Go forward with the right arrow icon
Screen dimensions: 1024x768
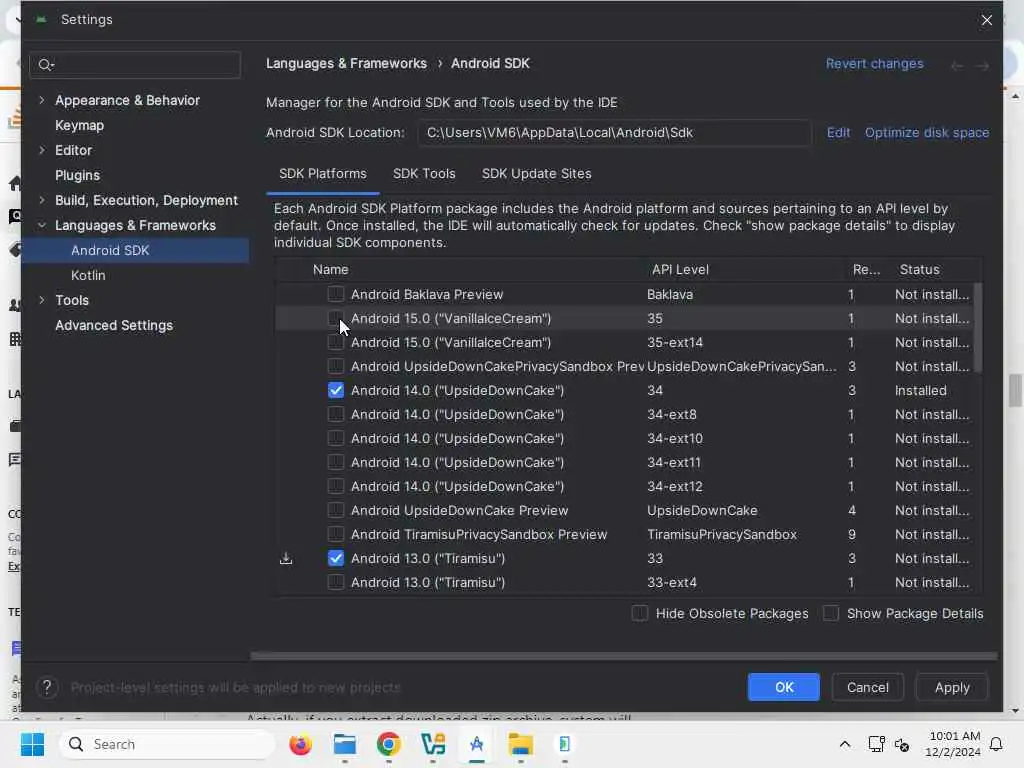pos(982,65)
